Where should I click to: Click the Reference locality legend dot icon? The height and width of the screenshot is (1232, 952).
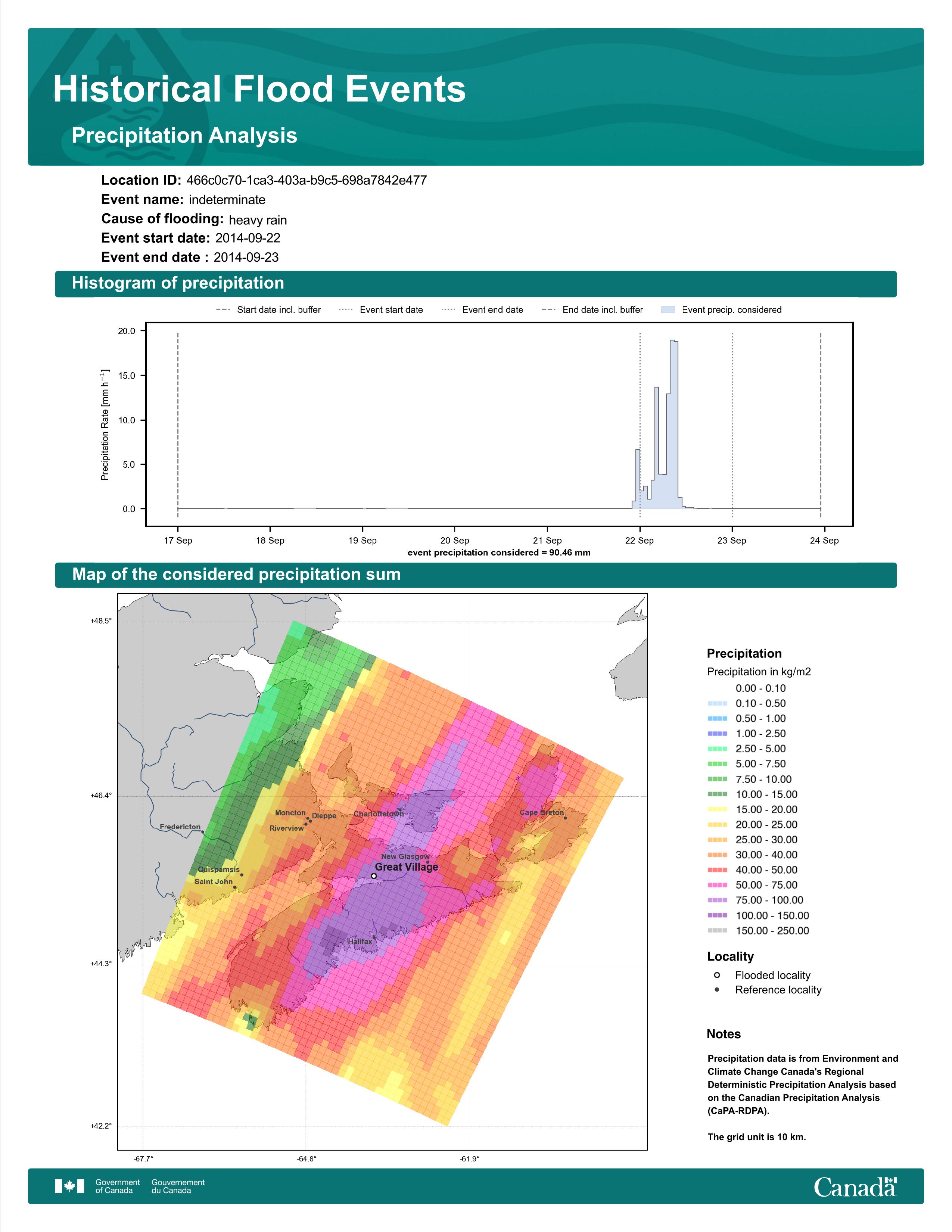tap(717, 990)
